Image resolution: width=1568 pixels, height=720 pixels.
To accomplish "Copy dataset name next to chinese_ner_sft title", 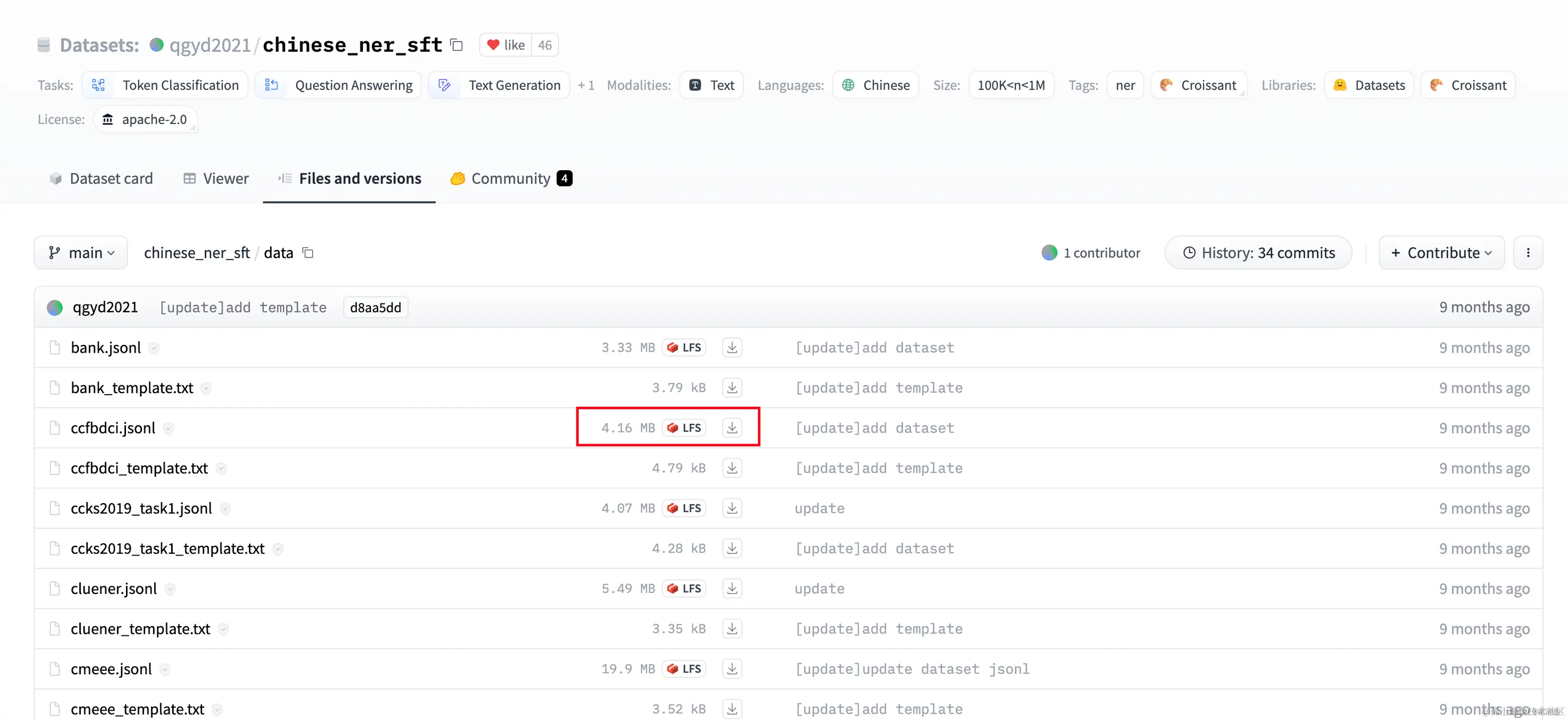I will pos(456,45).
